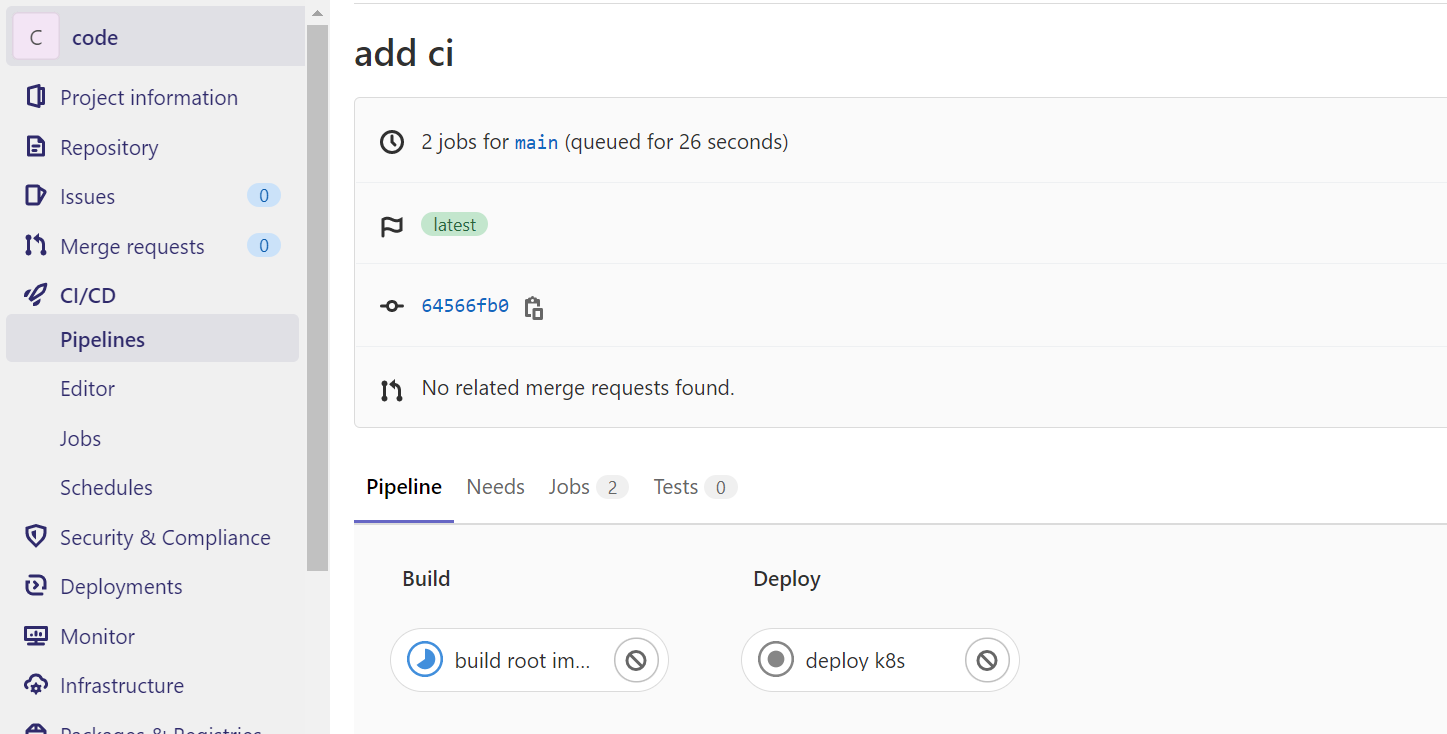
Task: Collapse the CI/CD sidebar section
Action: click(x=88, y=295)
